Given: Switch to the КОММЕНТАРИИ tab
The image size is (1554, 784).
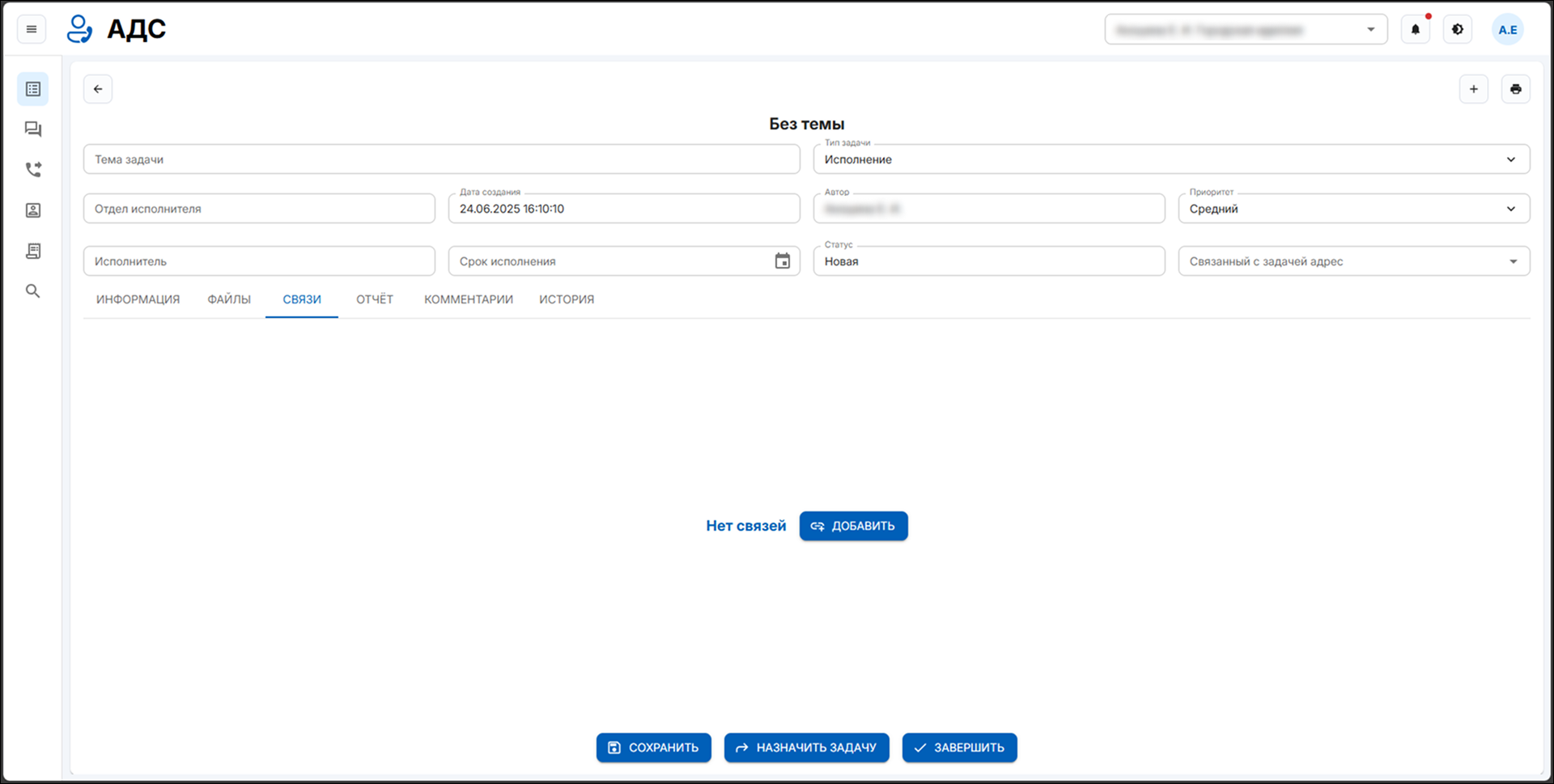Looking at the screenshot, I should tap(469, 299).
